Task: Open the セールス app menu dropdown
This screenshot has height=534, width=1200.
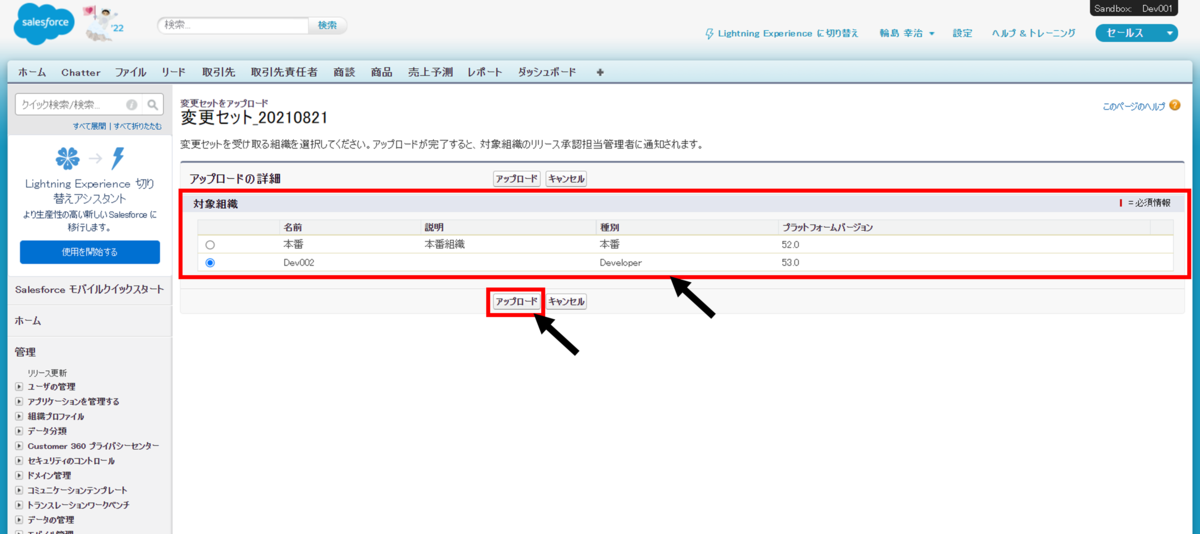Action: point(1137,33)
